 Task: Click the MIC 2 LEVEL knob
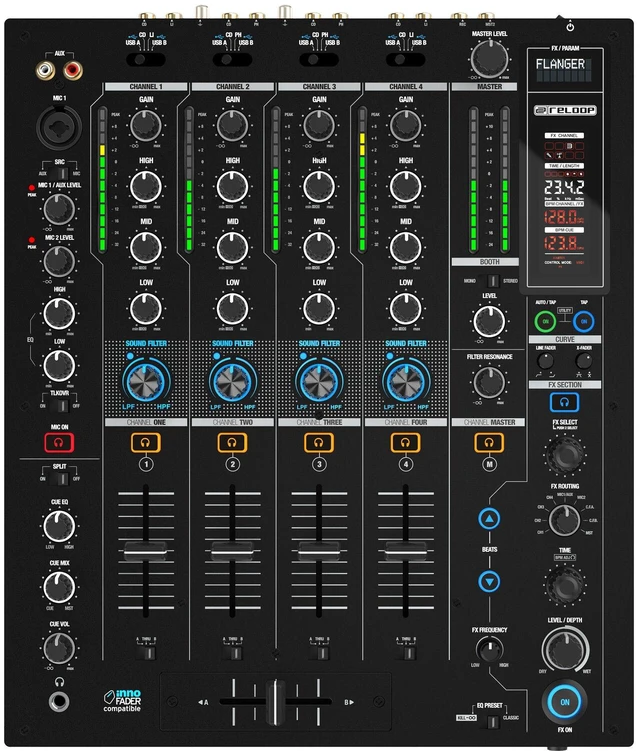[x=59, y=262]
